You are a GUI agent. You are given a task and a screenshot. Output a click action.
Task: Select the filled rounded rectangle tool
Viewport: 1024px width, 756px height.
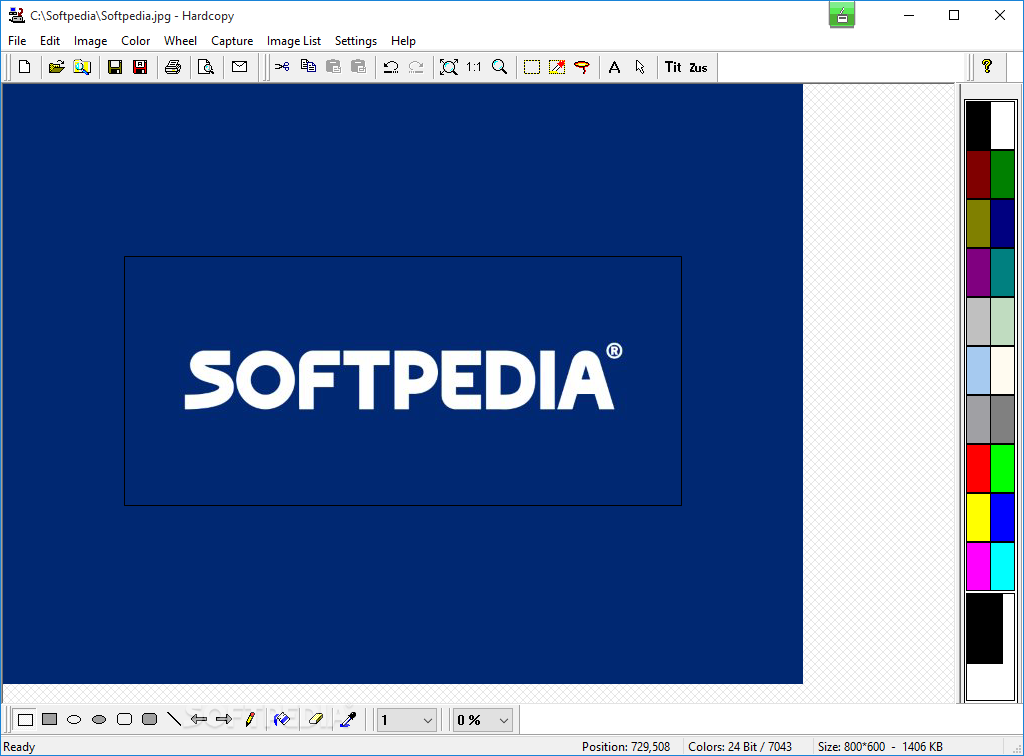click(150, 719)
